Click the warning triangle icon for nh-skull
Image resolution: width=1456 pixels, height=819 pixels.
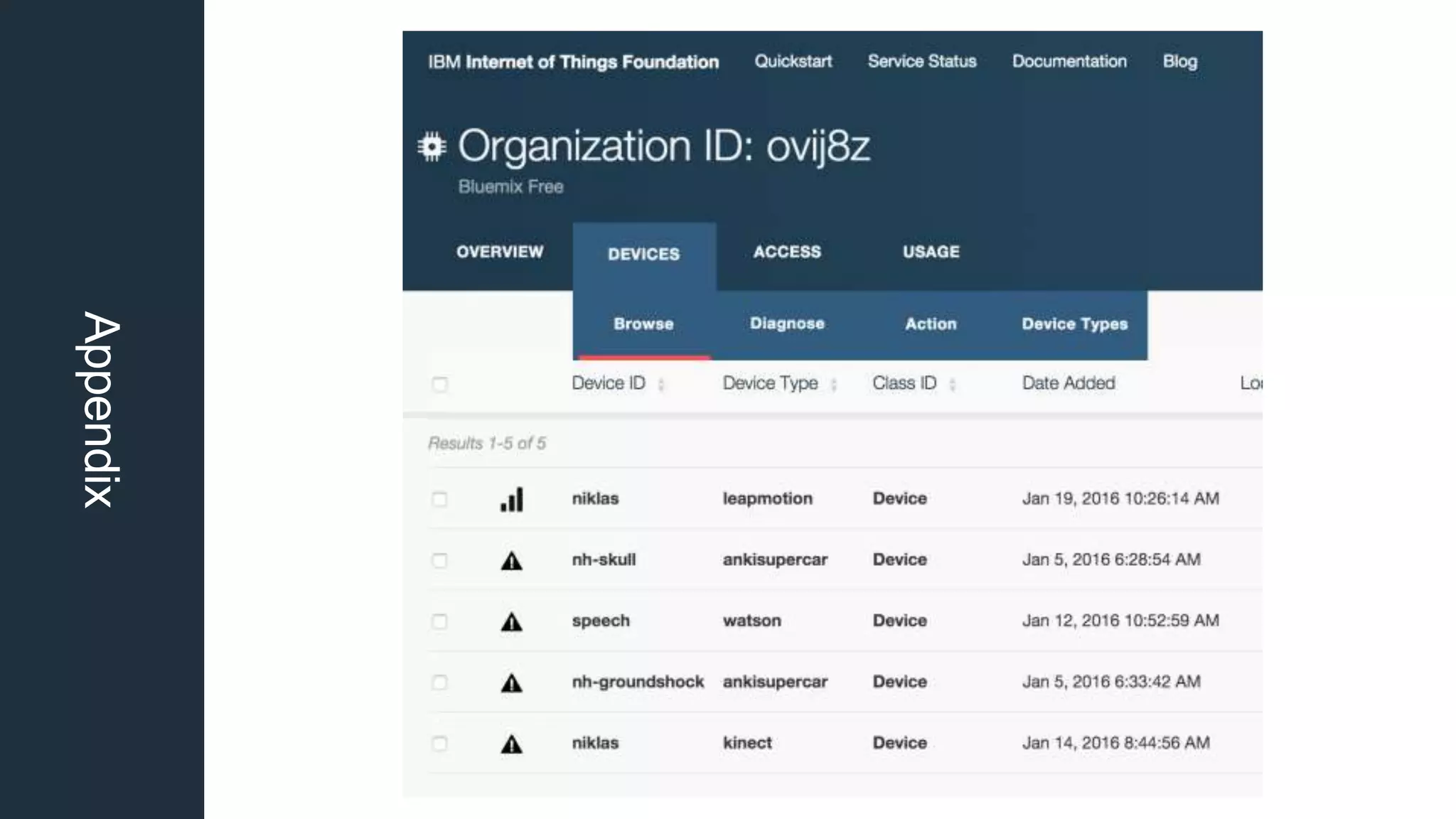tap(511, 561)
